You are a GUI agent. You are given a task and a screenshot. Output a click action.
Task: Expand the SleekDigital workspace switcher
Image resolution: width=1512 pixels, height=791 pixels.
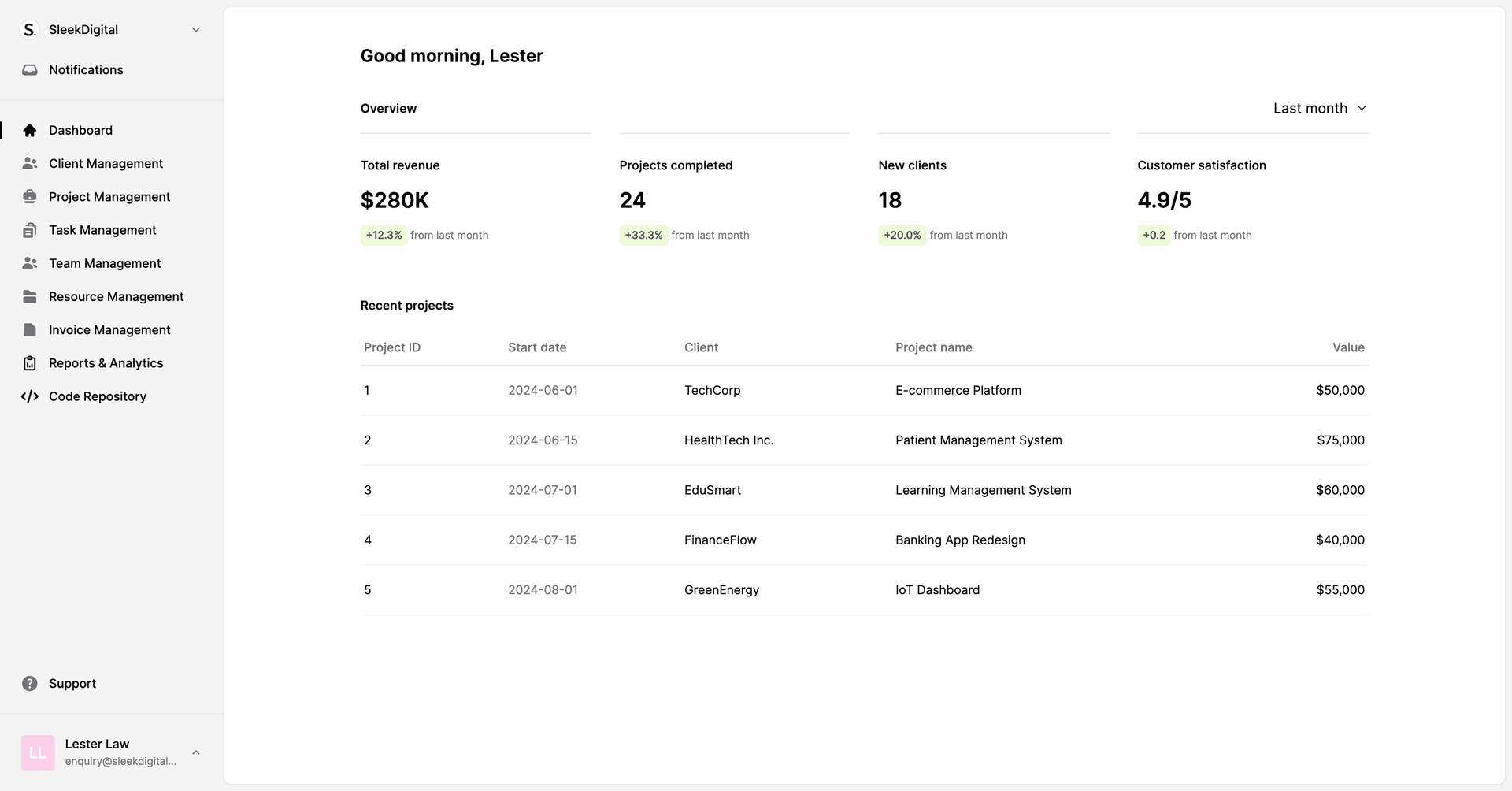coord(195,29)
